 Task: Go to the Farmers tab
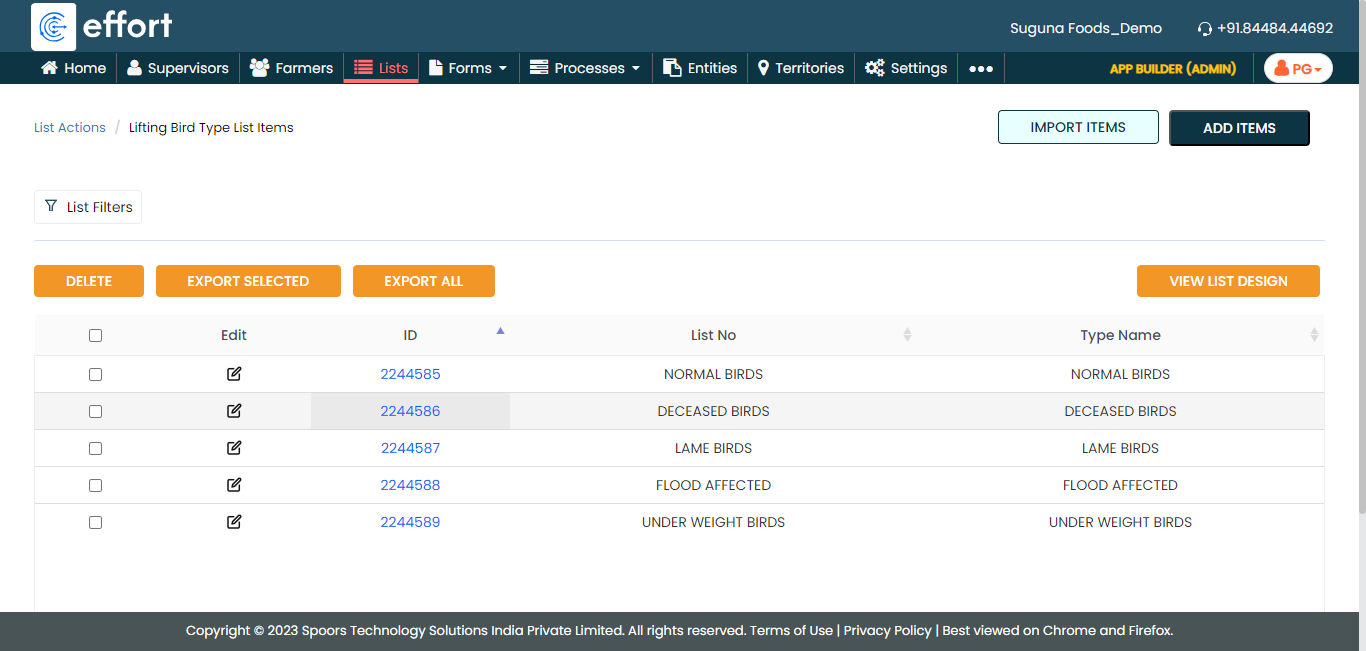coord(291,68)
